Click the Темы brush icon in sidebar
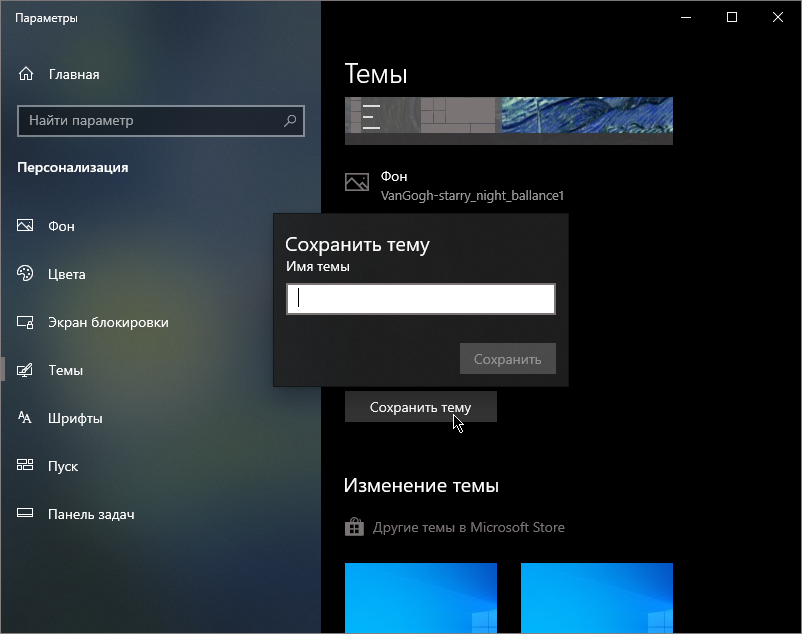 point(25,370)
